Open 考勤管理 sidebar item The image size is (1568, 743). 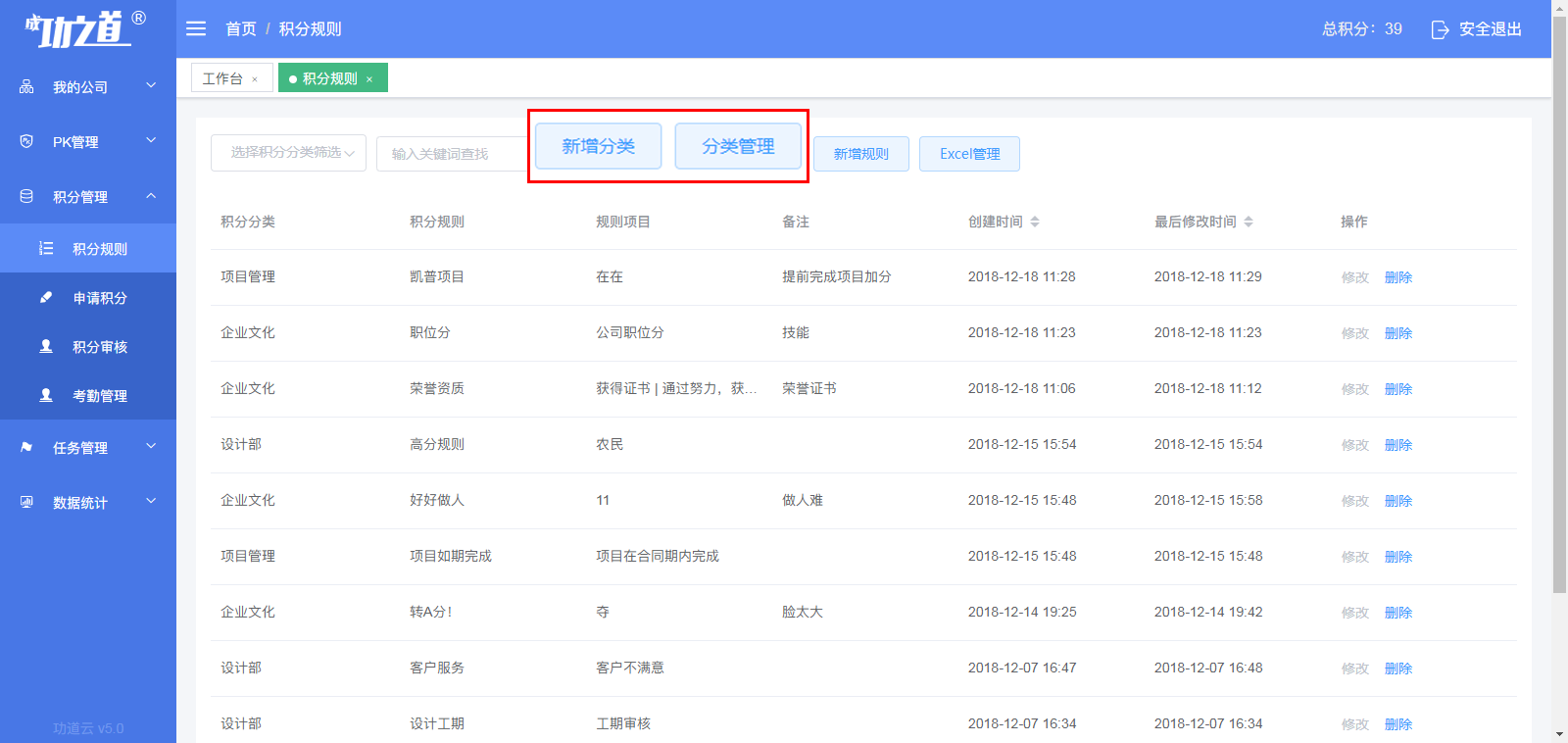pyautogui.click(x=88, y=395)
